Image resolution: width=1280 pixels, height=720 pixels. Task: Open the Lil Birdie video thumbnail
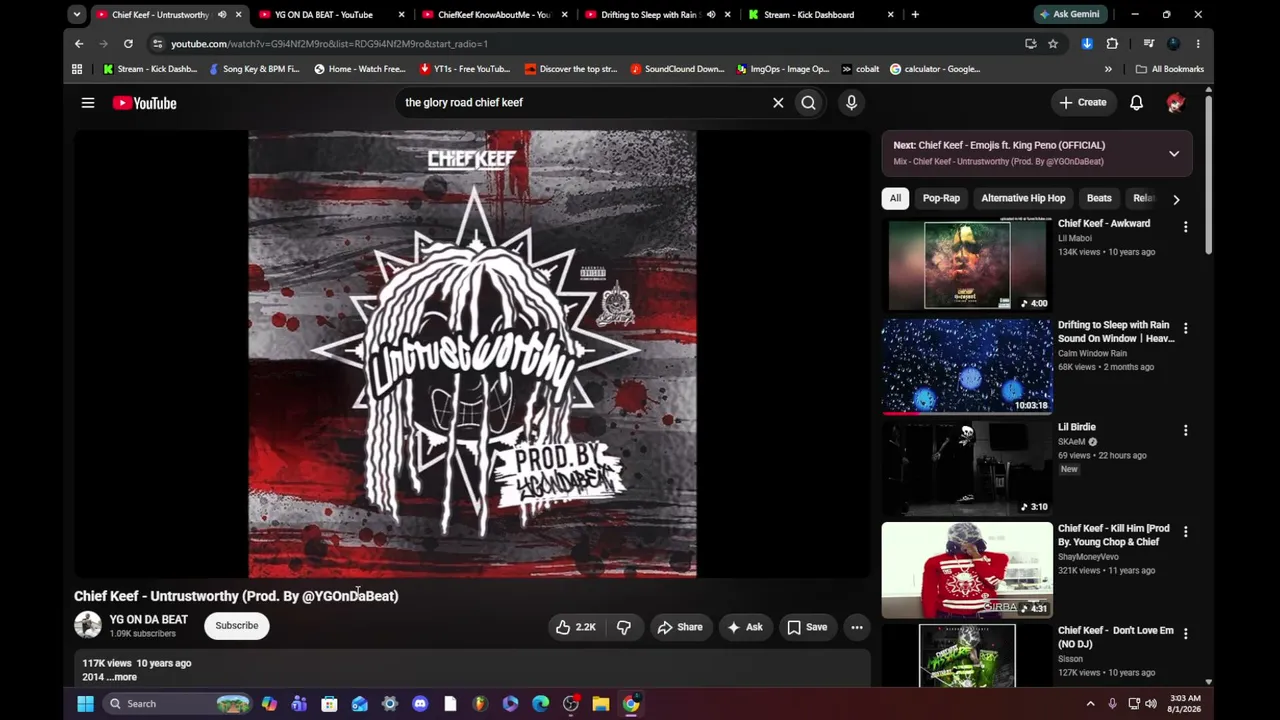[967, 468]
